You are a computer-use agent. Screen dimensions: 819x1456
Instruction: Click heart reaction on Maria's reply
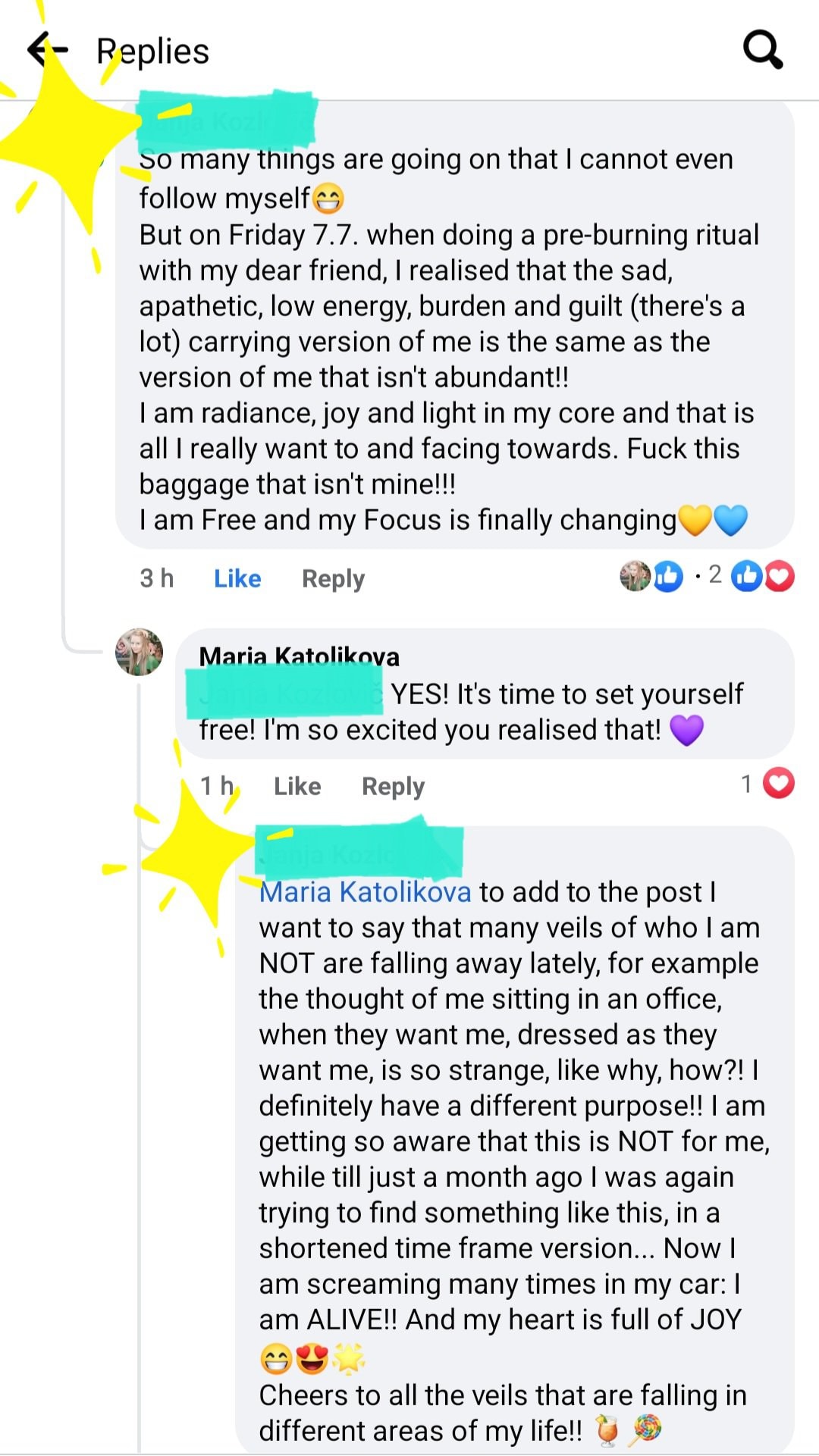[778, 783]
